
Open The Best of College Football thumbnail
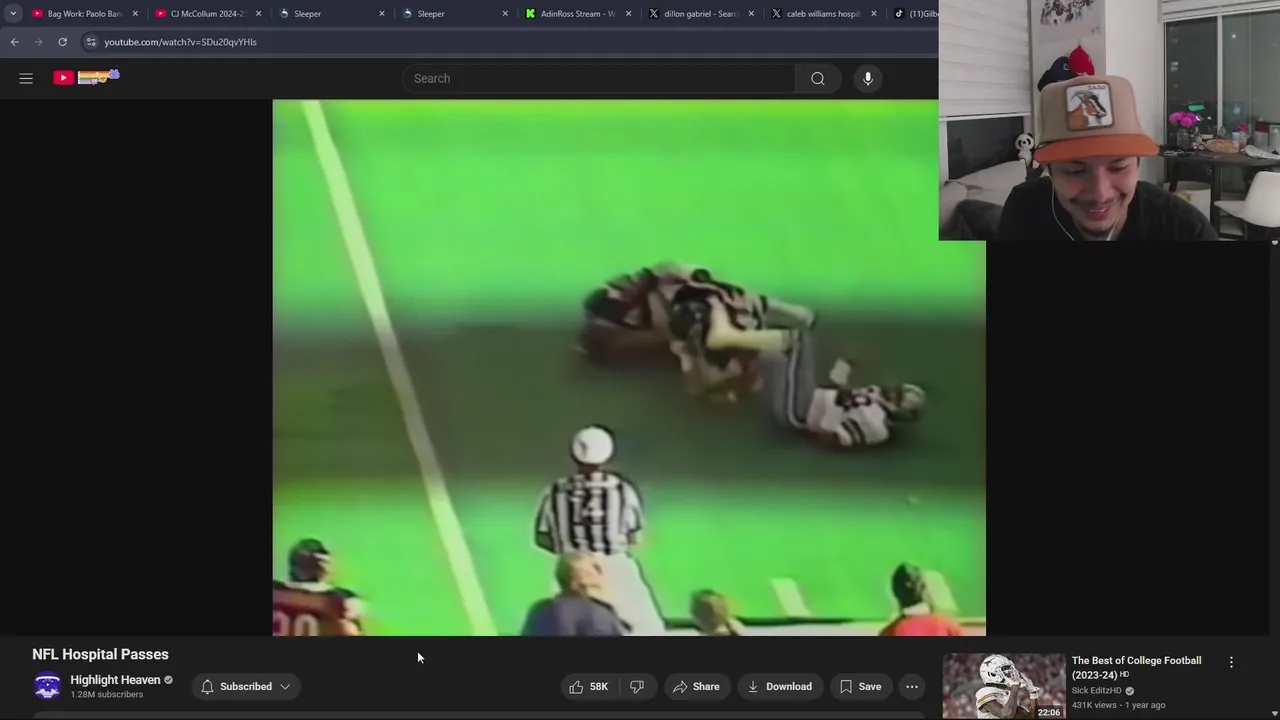pyautogui.click(x=1004, y=686)
